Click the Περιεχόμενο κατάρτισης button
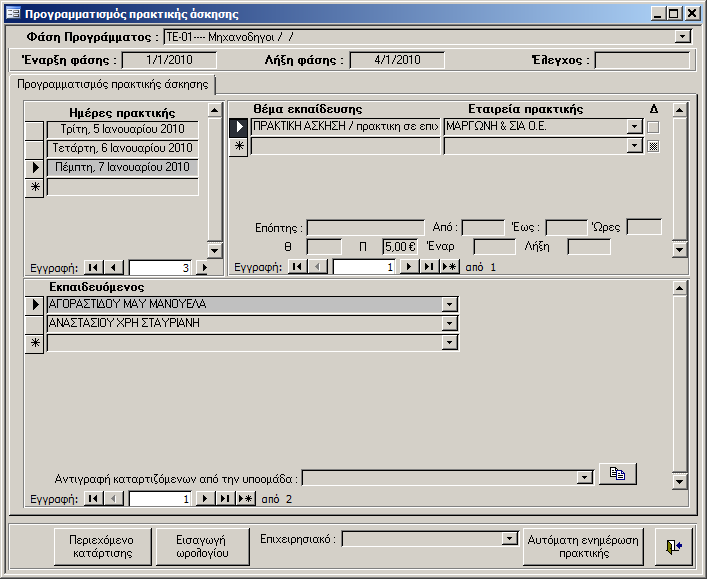707x579 pixels. coord(101,546)
